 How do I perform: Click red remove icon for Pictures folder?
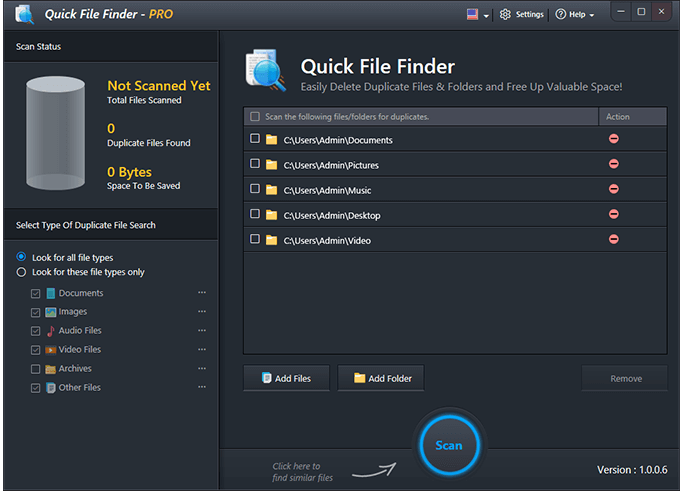(x=613, y=164)
